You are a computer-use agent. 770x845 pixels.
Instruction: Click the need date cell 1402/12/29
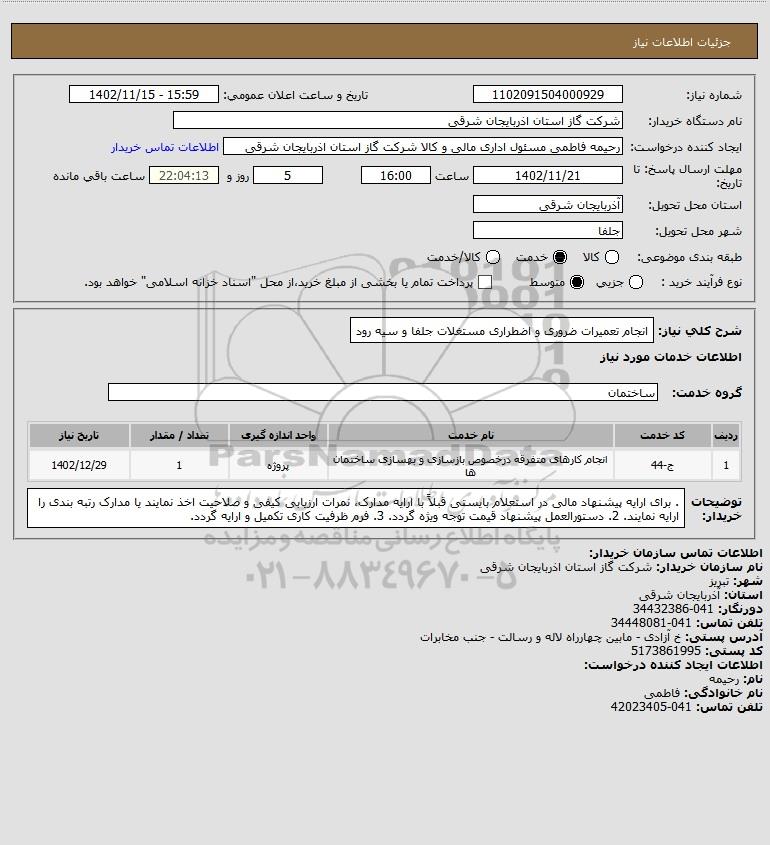pos(79,465)
